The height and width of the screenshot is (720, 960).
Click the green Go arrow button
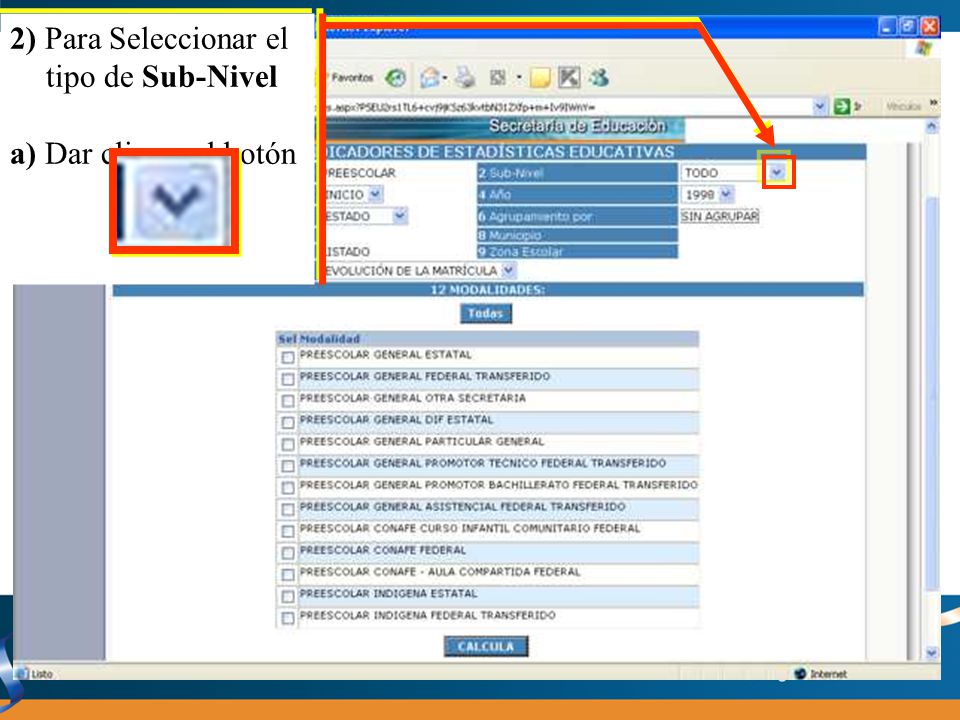pyautogui.click(x=842, y=107)
